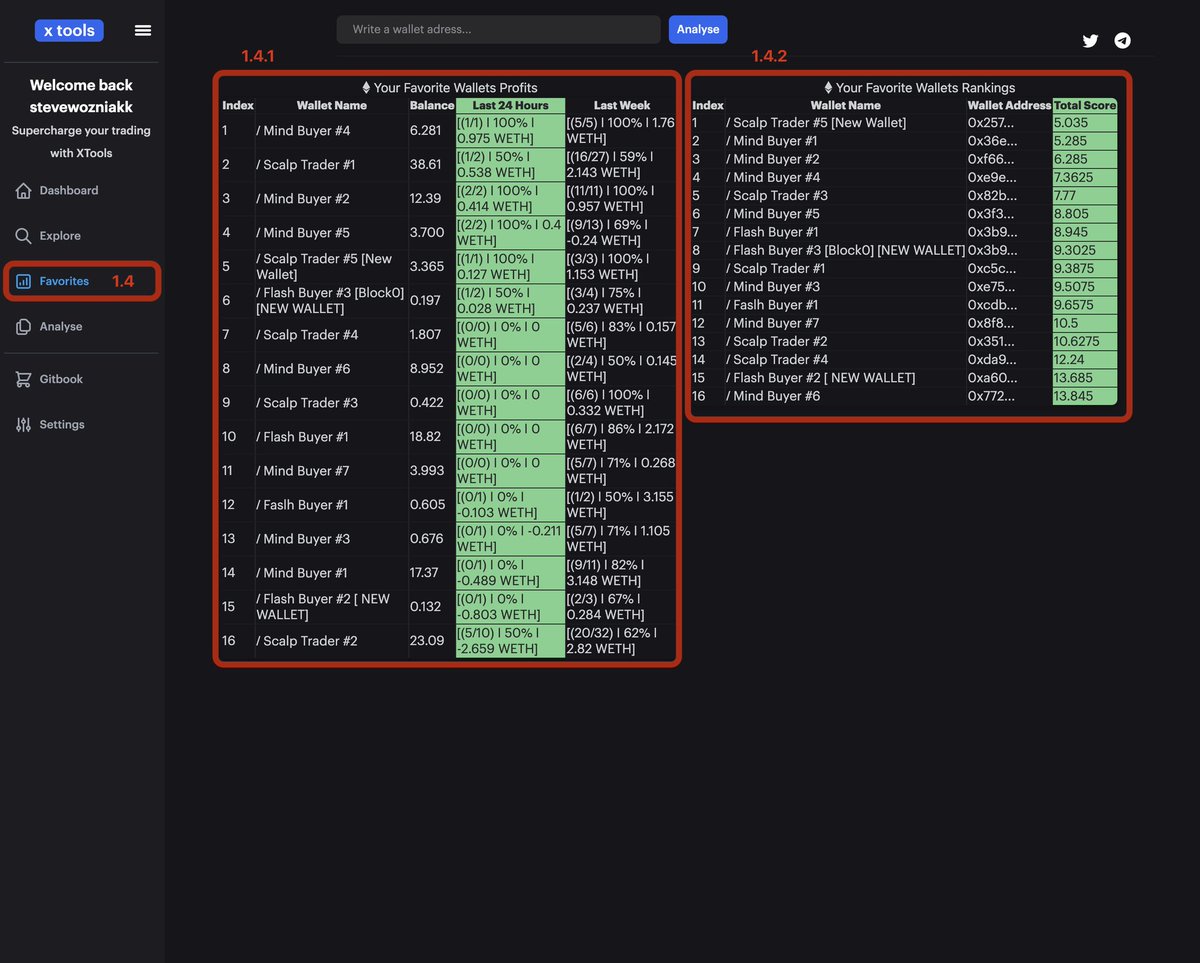Click Ethereum icon beside Wallets Rankings title

pyautogui.click(x=828, y=88)
